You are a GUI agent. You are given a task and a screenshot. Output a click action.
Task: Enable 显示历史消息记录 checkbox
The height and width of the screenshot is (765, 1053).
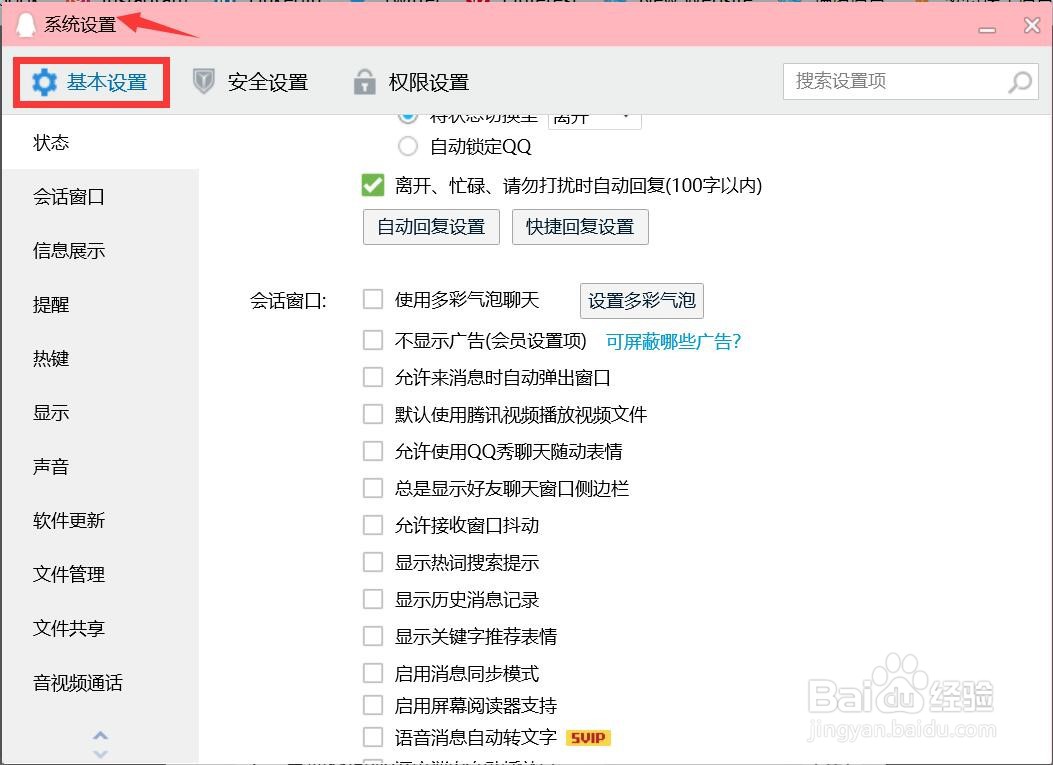(373, 599)
